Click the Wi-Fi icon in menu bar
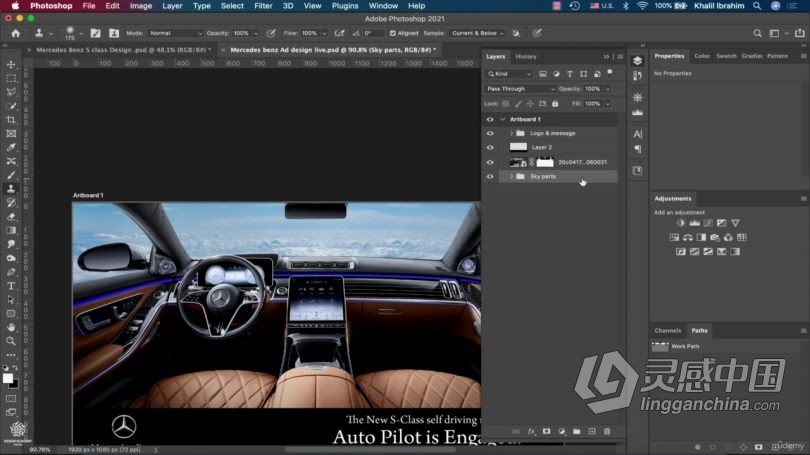810x455 pixels. pos(642,6)
